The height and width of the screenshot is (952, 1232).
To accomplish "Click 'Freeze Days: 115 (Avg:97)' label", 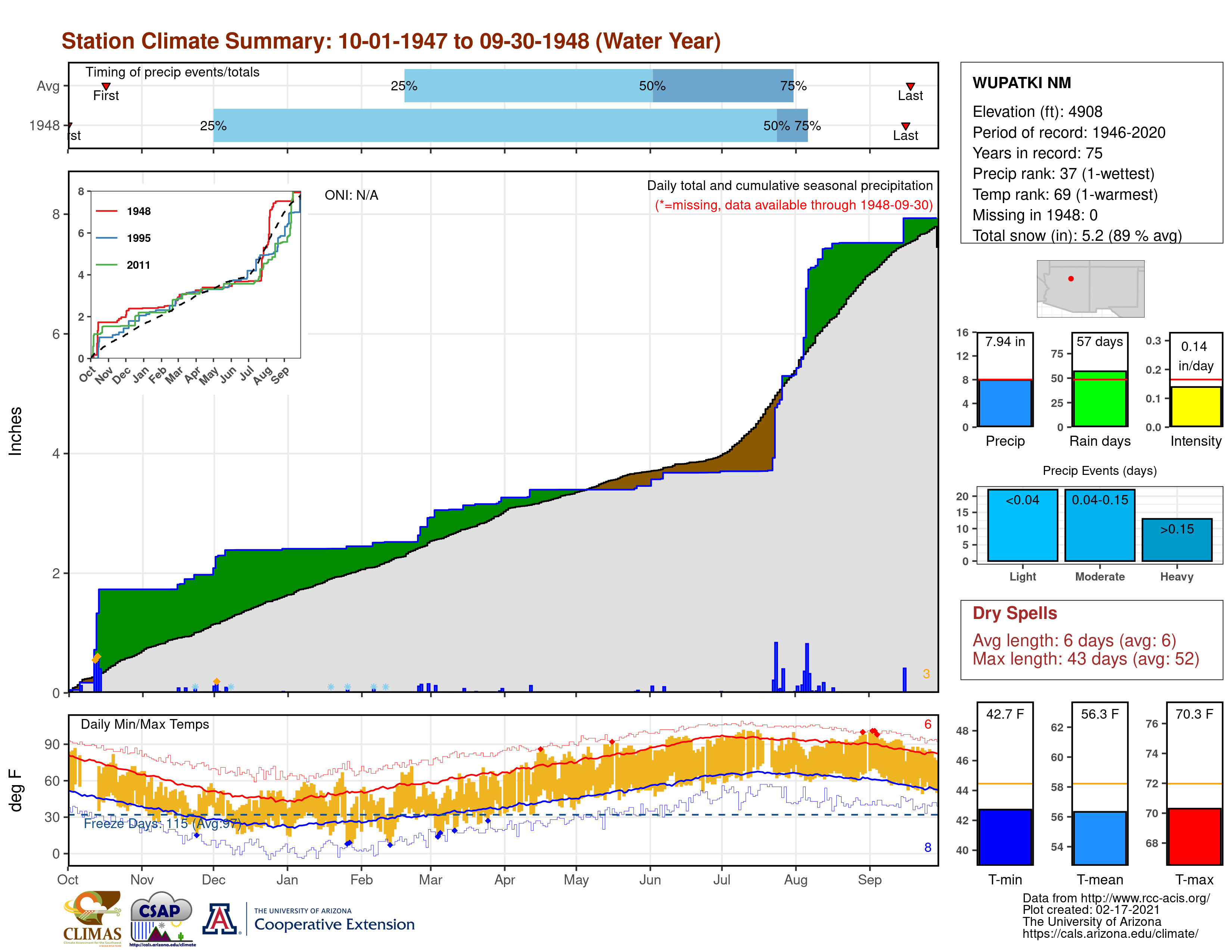I will 162,824.
